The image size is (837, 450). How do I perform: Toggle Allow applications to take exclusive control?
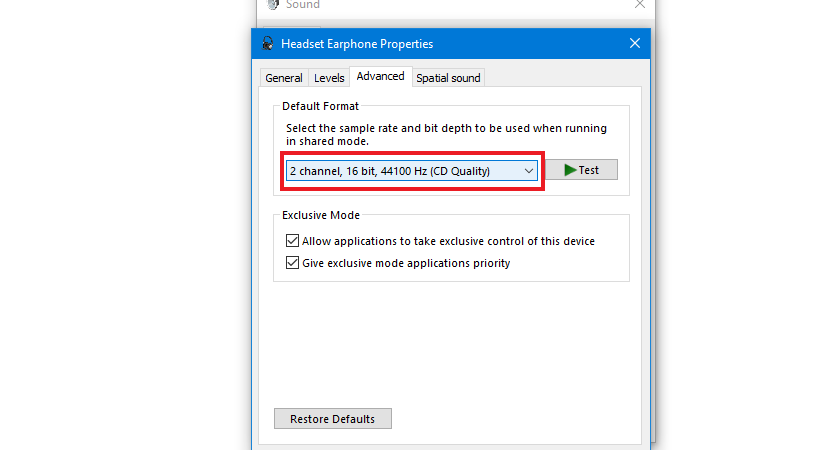click(x=292, y=241)
